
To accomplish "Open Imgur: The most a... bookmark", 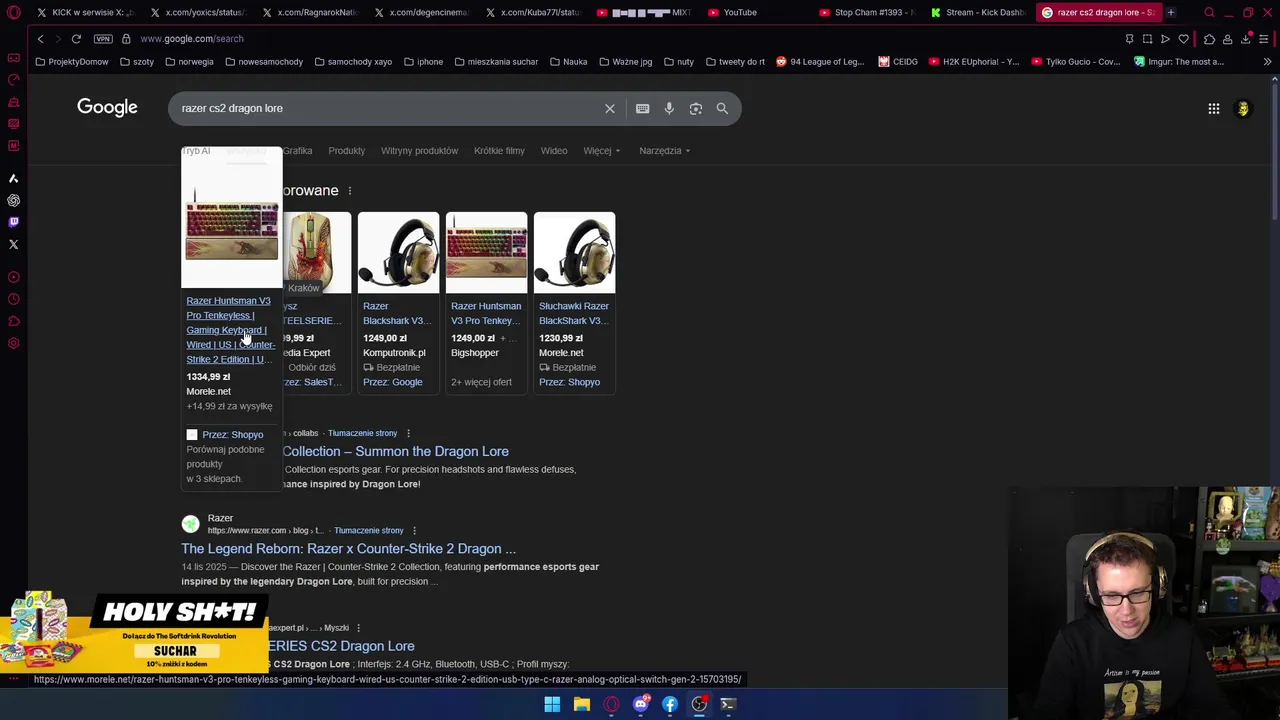I will click(1179, 62).
